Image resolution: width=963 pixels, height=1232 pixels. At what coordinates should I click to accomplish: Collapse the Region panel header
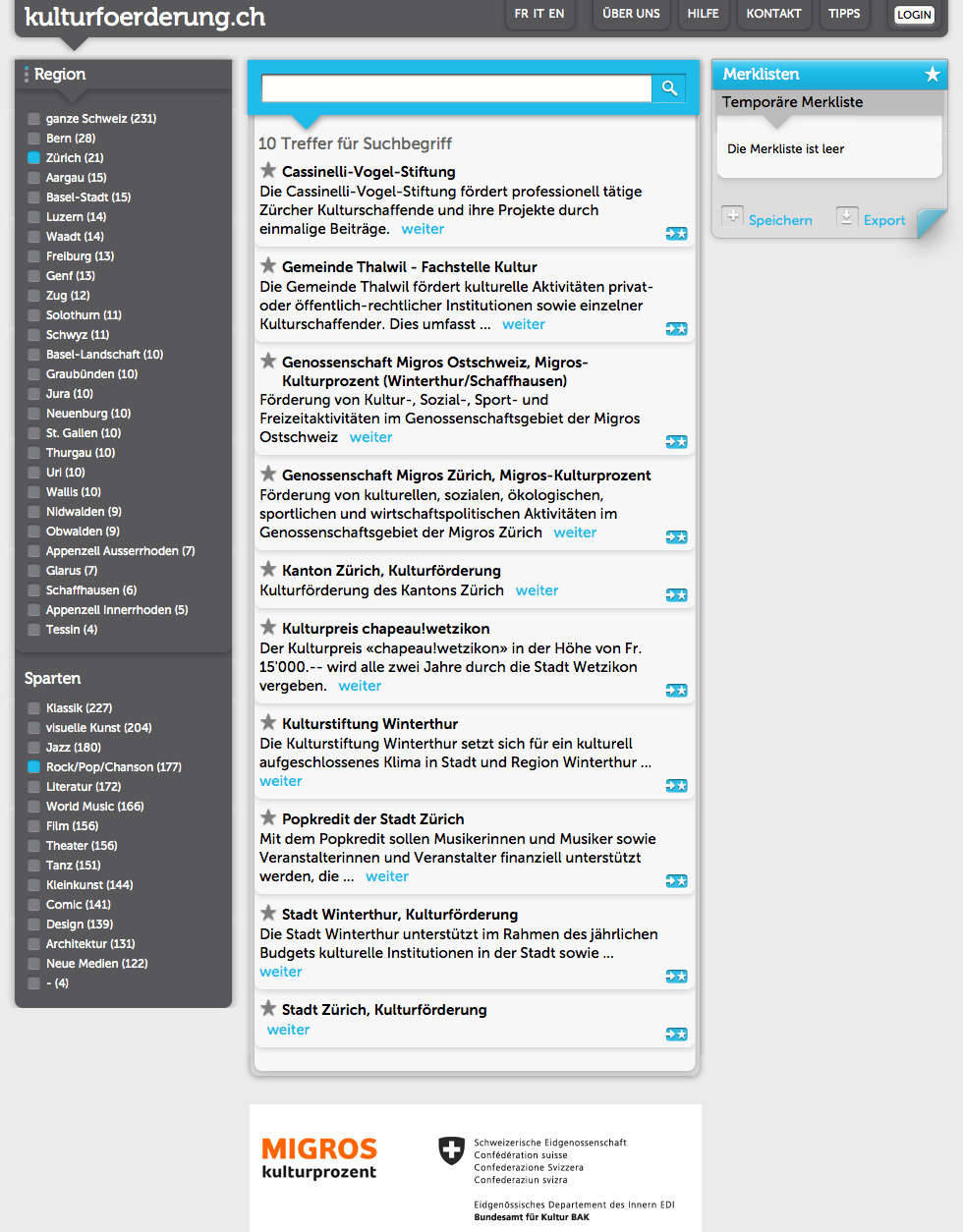point(123,75)
